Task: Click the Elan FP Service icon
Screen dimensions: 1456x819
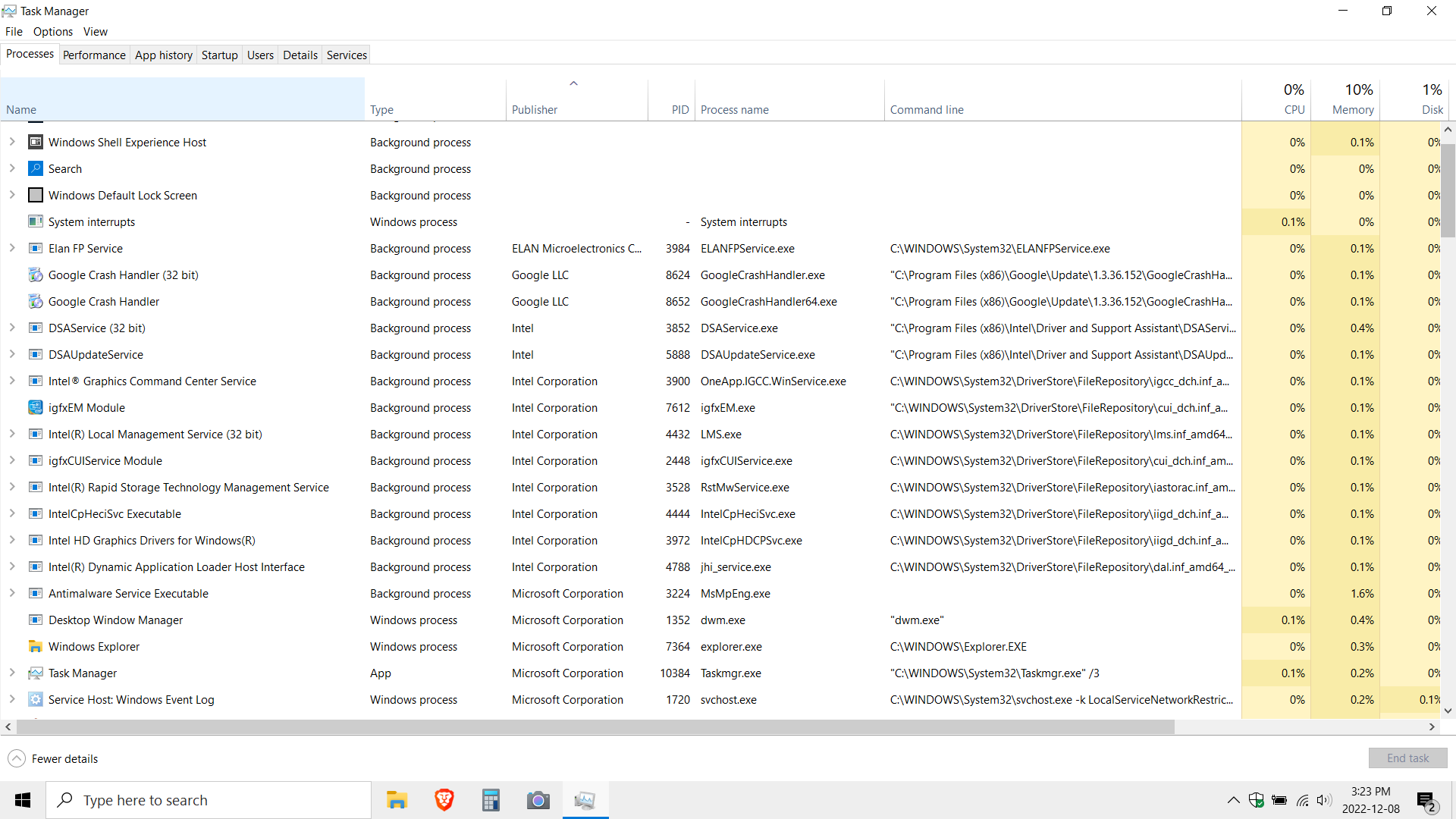Action: point(35,248)
